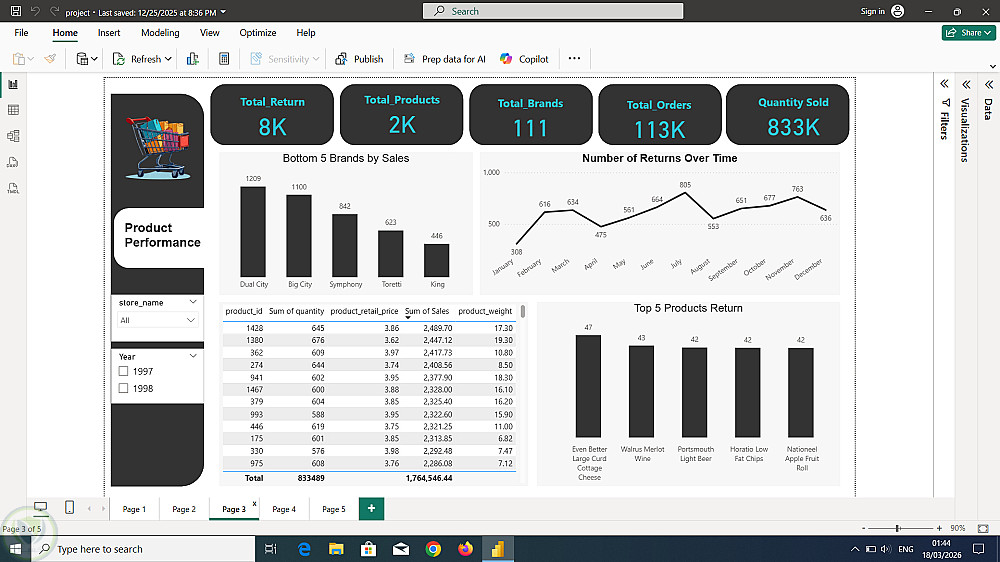Screen dimensions: 1000x562
Task: Switch to Page 5 tab
Action: [334, 509]
